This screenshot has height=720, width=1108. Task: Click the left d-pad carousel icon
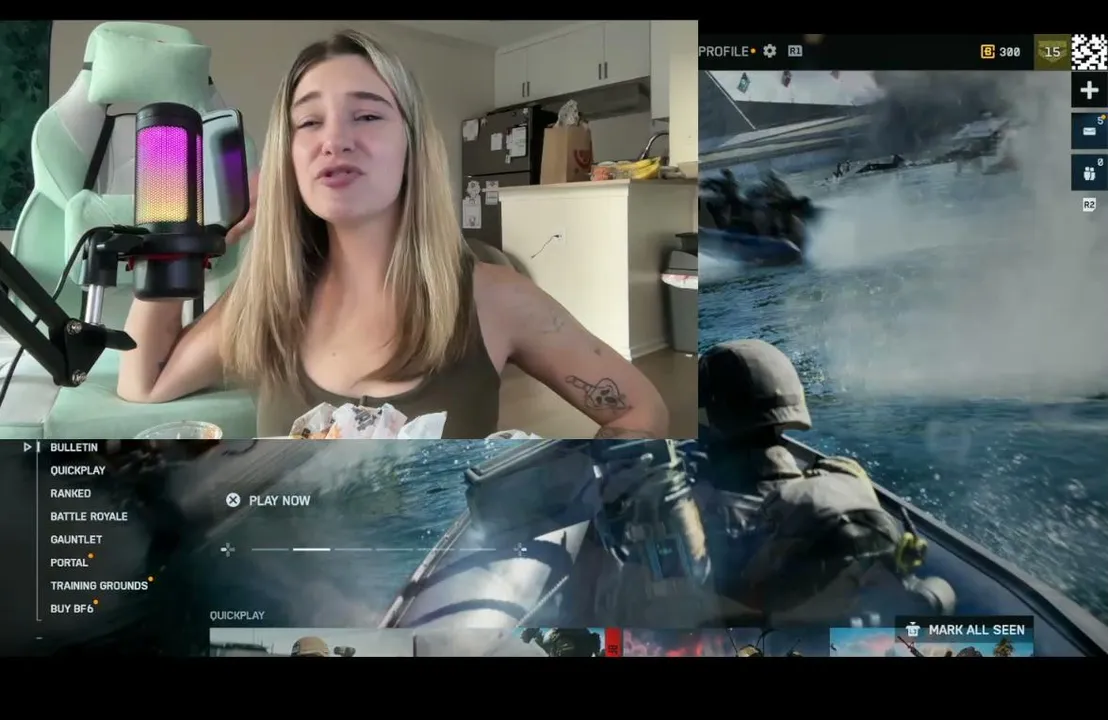228,549
